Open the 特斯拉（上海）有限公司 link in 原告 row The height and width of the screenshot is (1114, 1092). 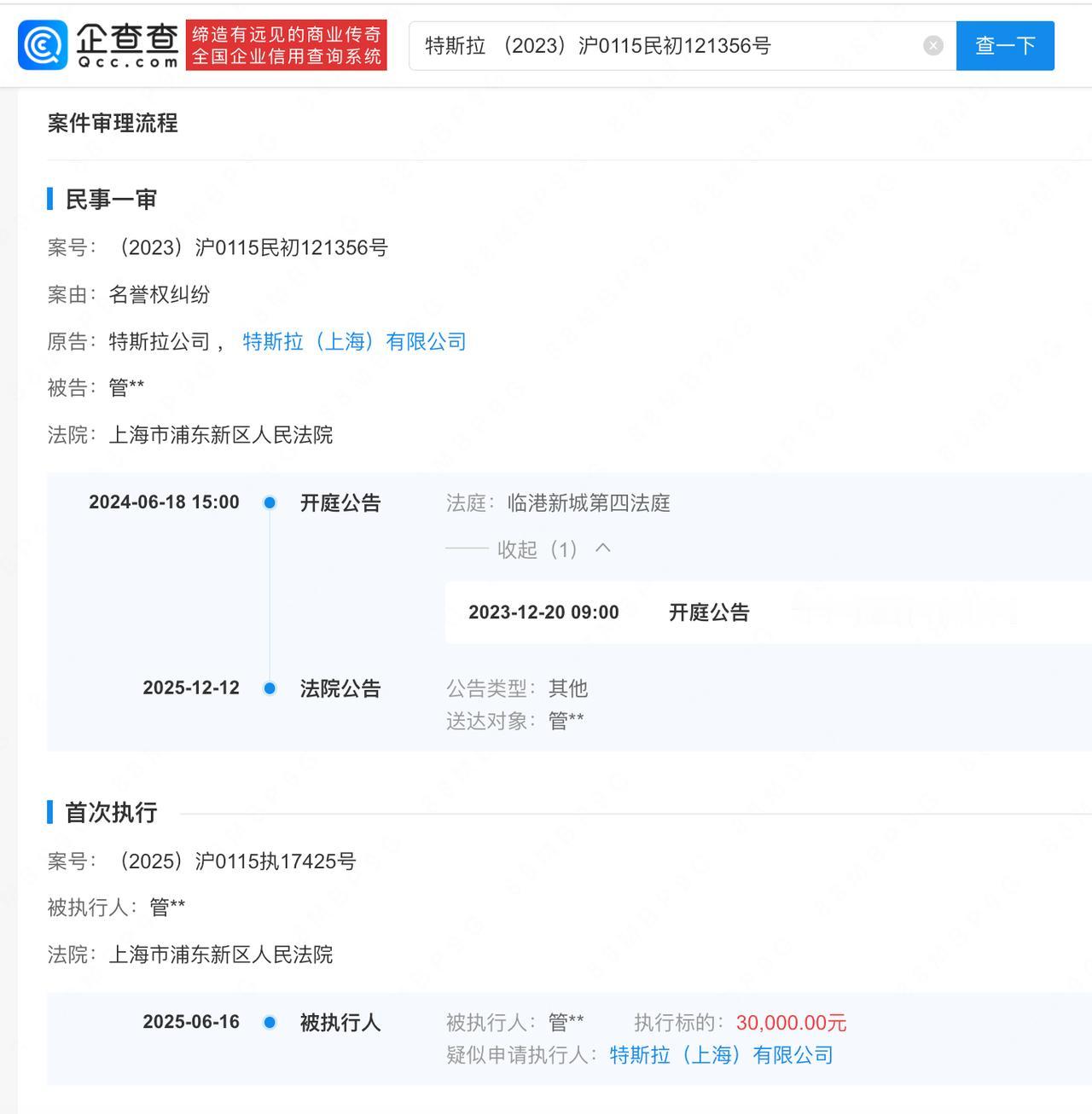[x=353, y=341]
